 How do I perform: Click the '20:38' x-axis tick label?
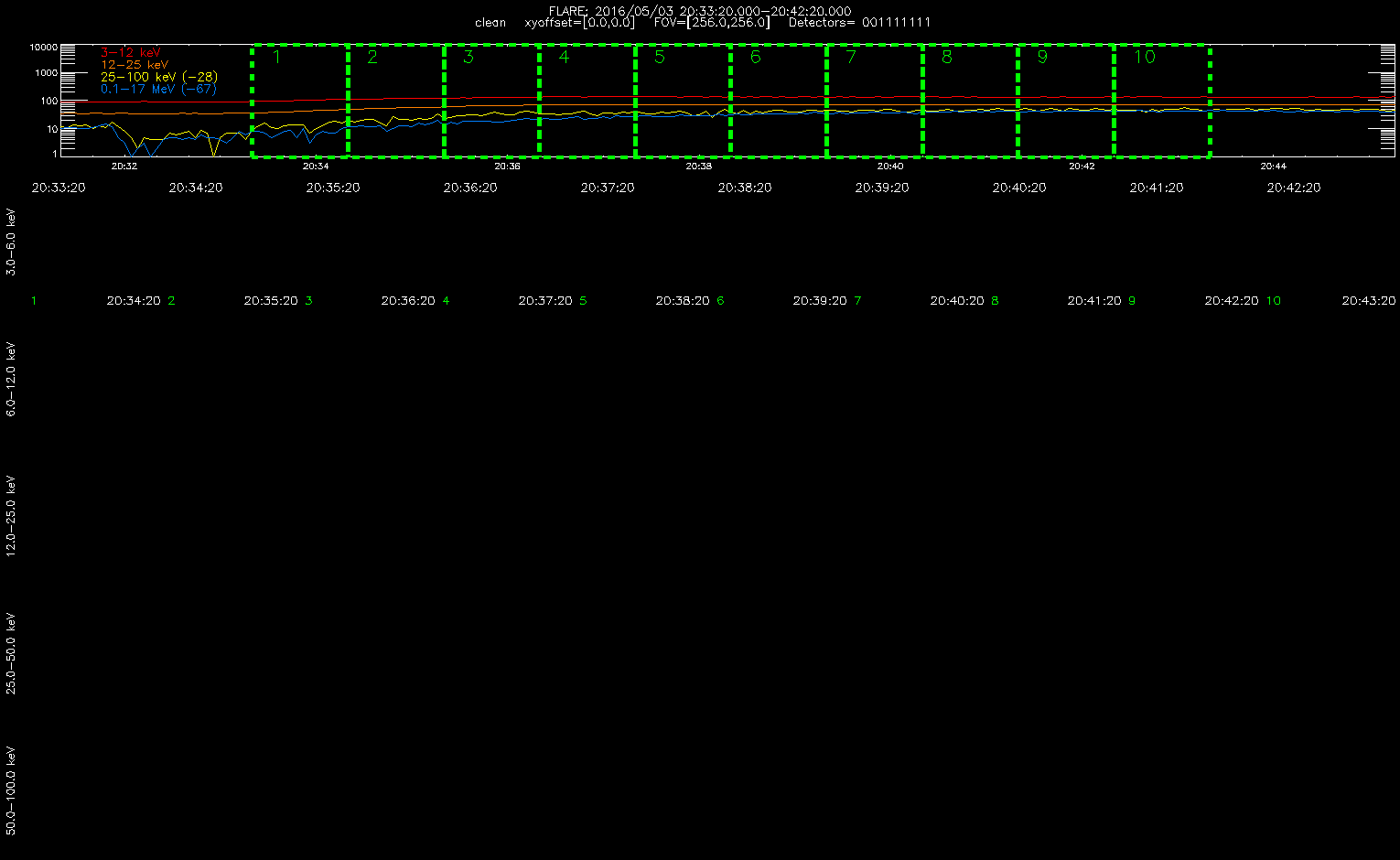click(699, 167)
